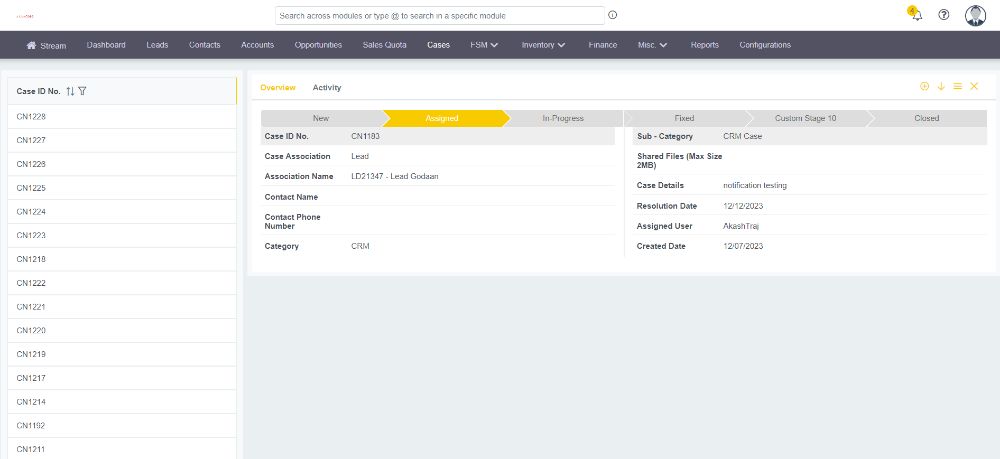Screen dimensions: 1000x459
Task: Click the global search input field
Action: (440, 15)
